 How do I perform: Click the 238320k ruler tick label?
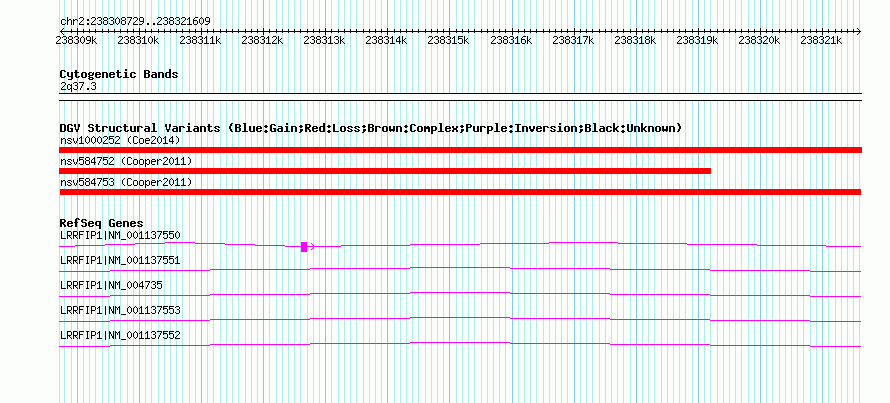759,41
